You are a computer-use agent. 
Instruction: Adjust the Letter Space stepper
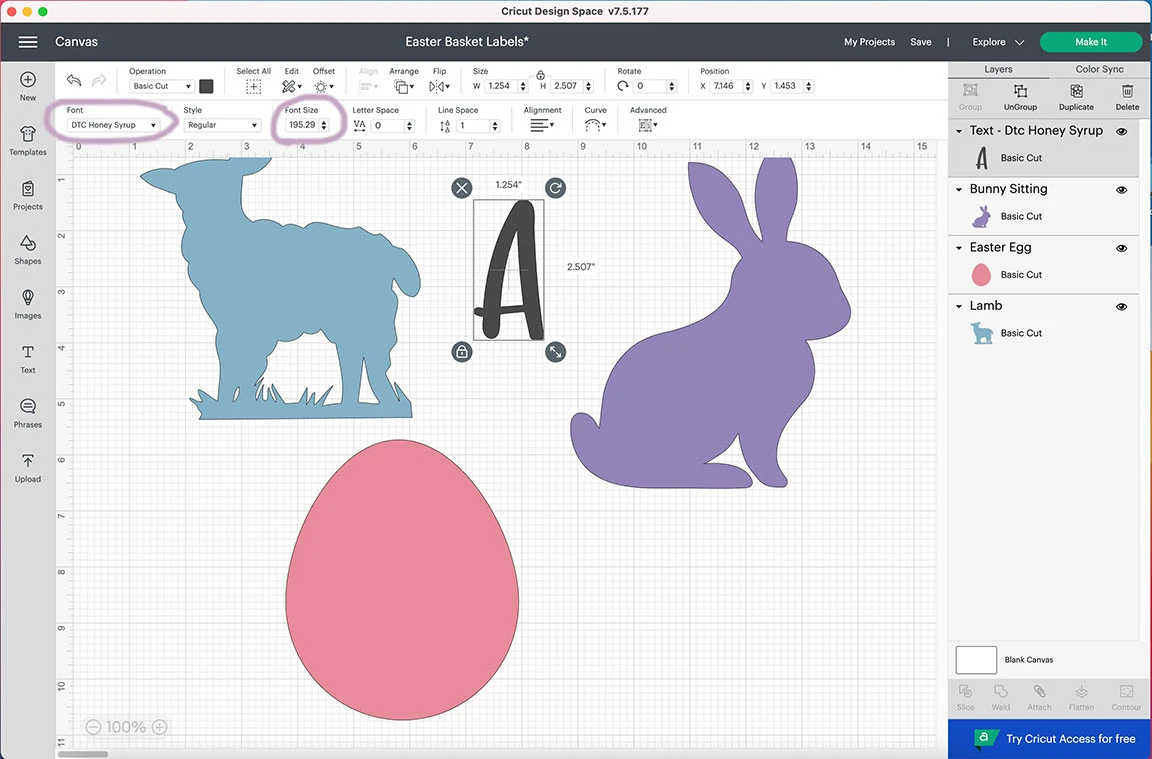[x=410, y=126]
